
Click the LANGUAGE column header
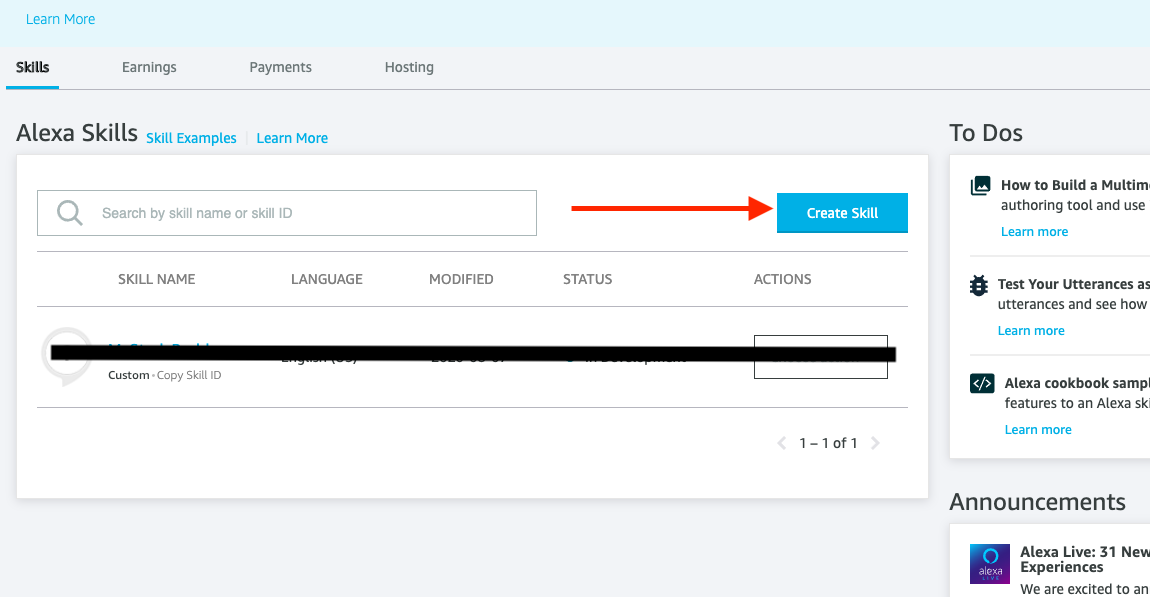(326, 279)
